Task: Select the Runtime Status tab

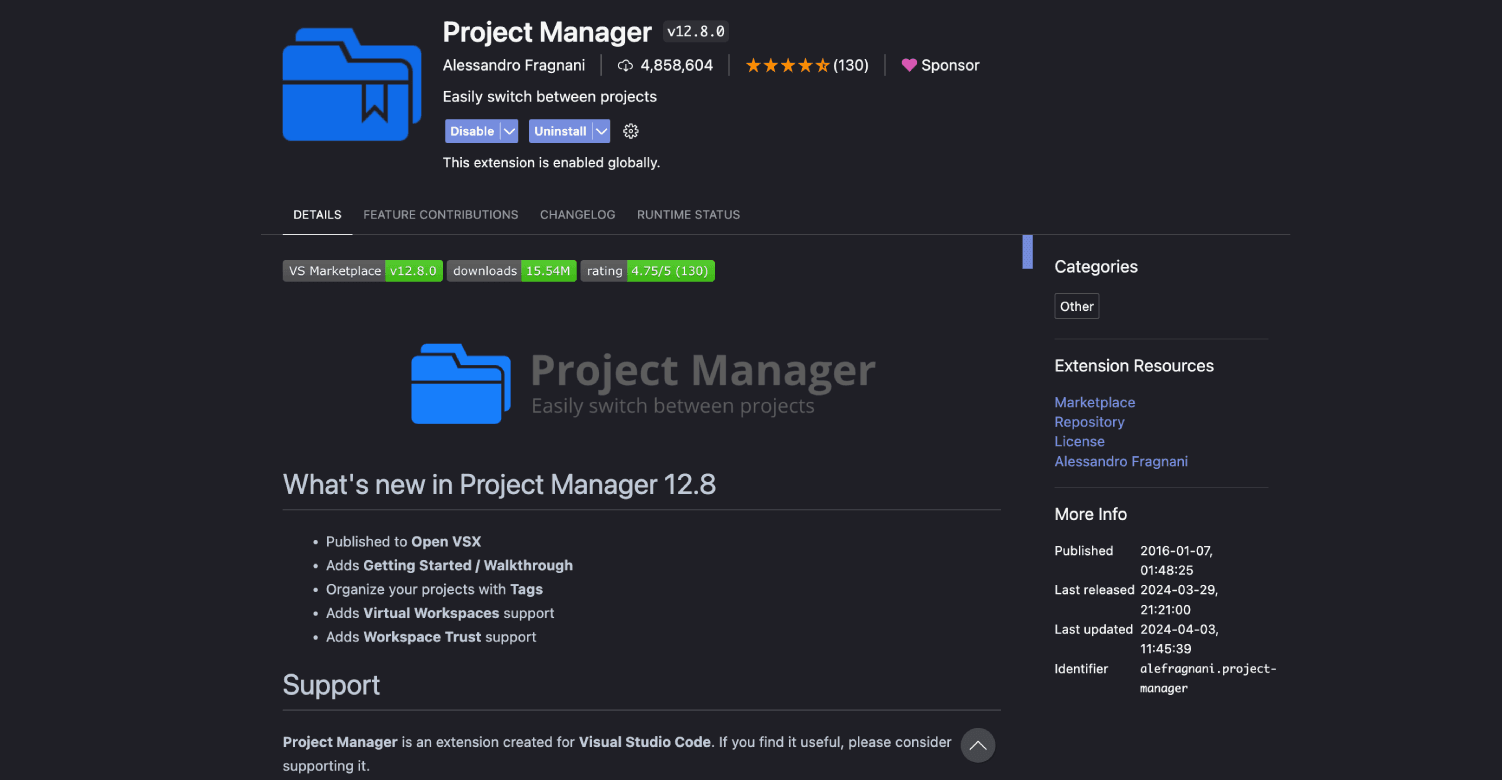Action: [688, 215]
